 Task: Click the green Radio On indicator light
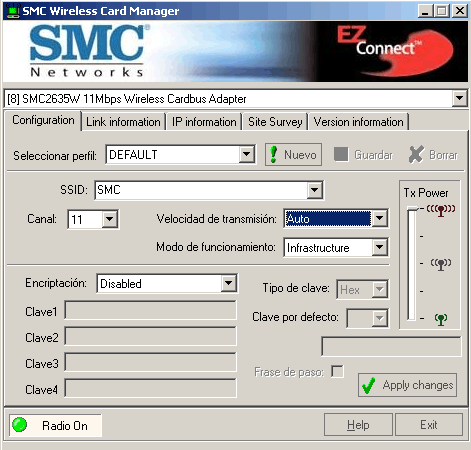(x=20, y=425)
